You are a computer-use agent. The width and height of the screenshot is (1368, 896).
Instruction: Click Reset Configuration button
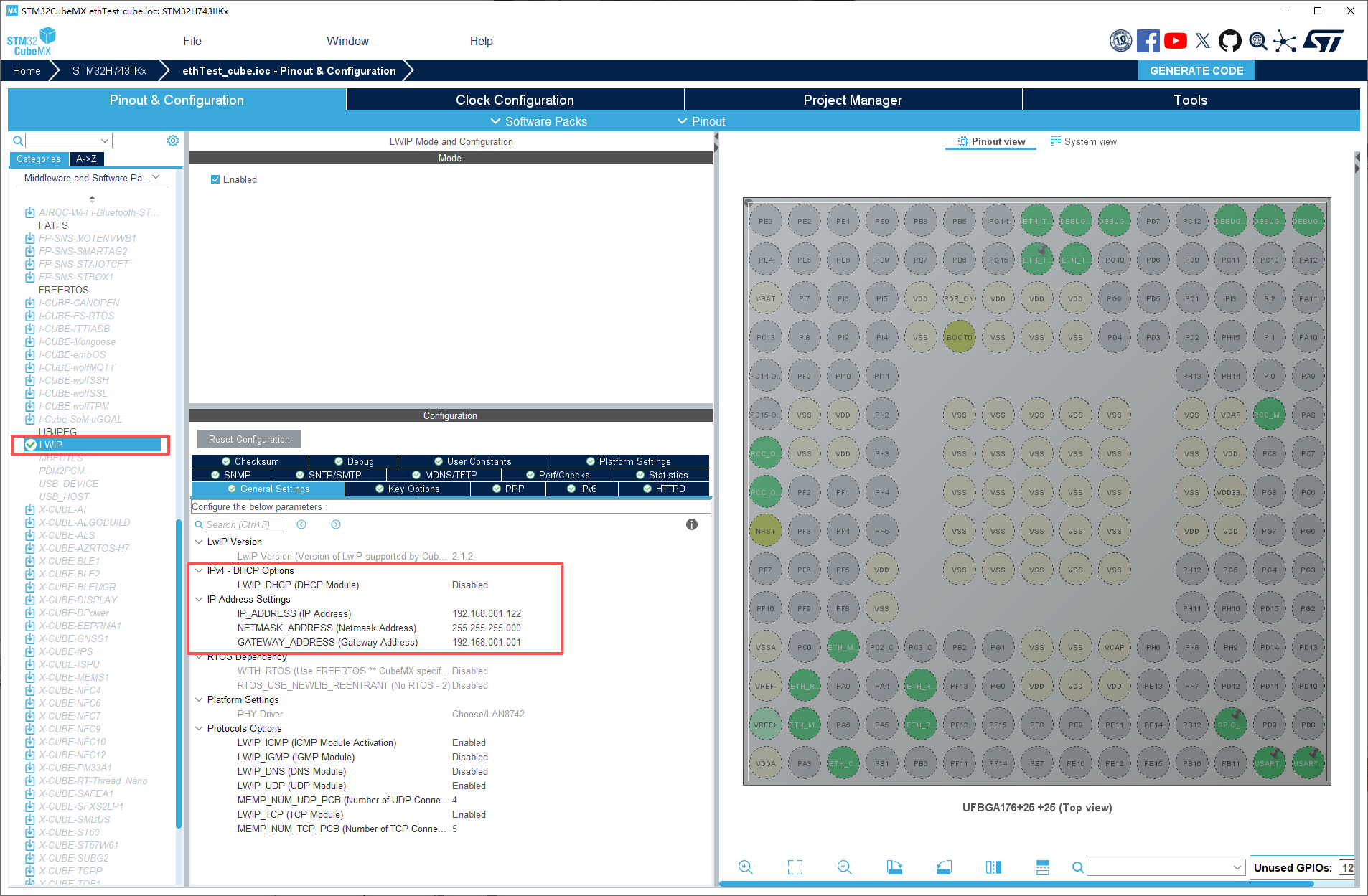pos(249,439)
